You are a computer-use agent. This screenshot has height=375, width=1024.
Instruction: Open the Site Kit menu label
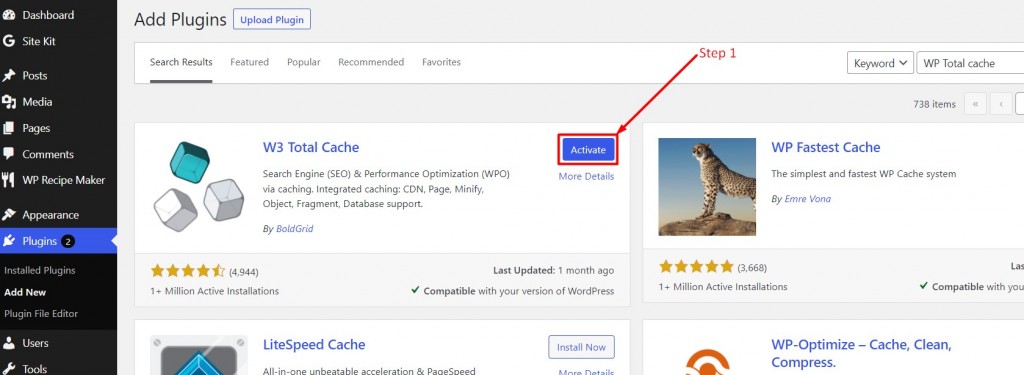39,41
